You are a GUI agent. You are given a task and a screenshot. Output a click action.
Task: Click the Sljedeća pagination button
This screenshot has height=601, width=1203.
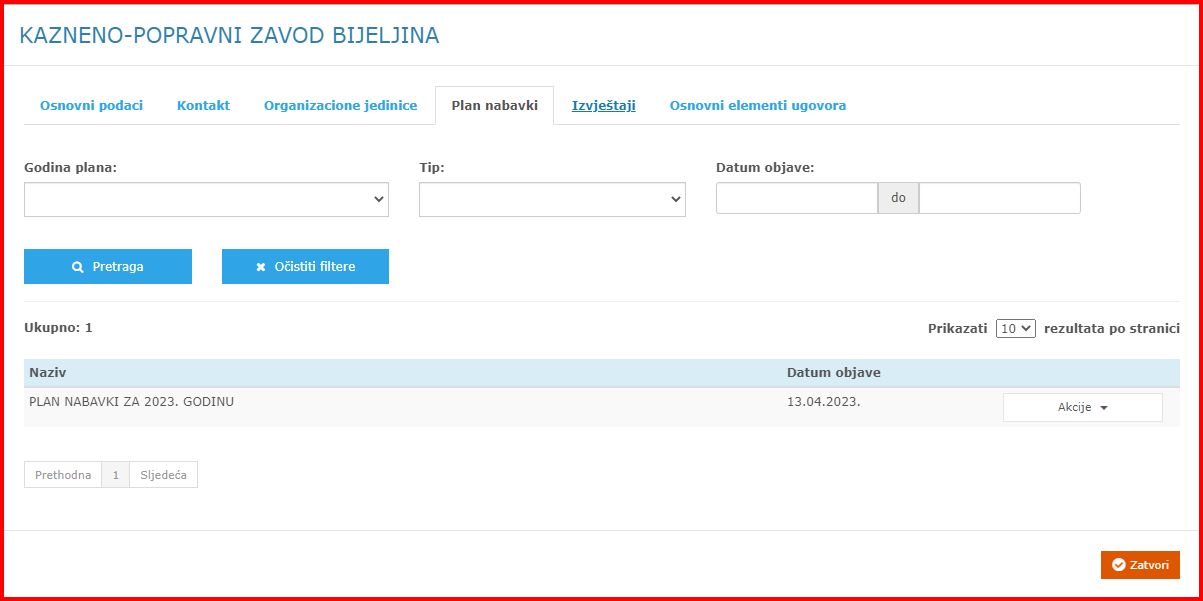pos(164,475)
